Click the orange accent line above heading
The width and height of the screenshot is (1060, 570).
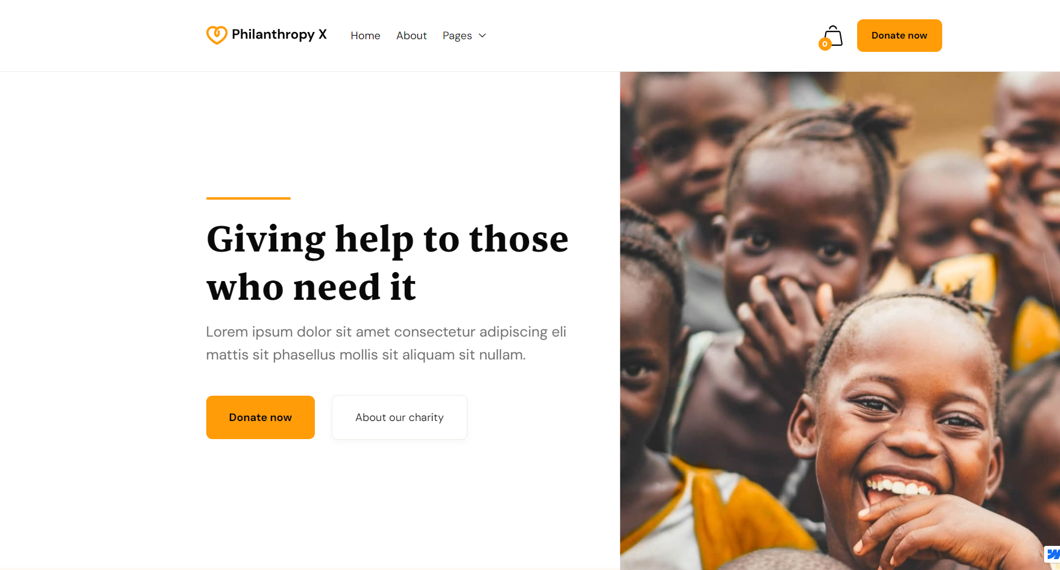248,198
